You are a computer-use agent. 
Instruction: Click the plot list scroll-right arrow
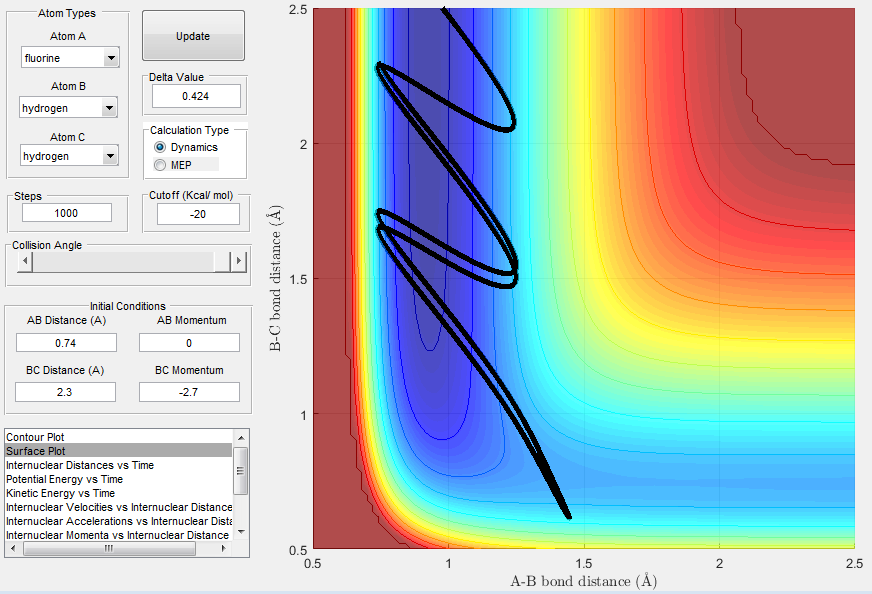tap(224, 548)
